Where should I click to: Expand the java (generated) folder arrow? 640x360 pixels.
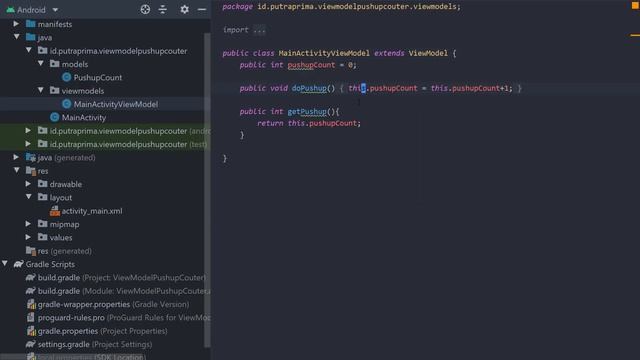(x=16, y=157)
